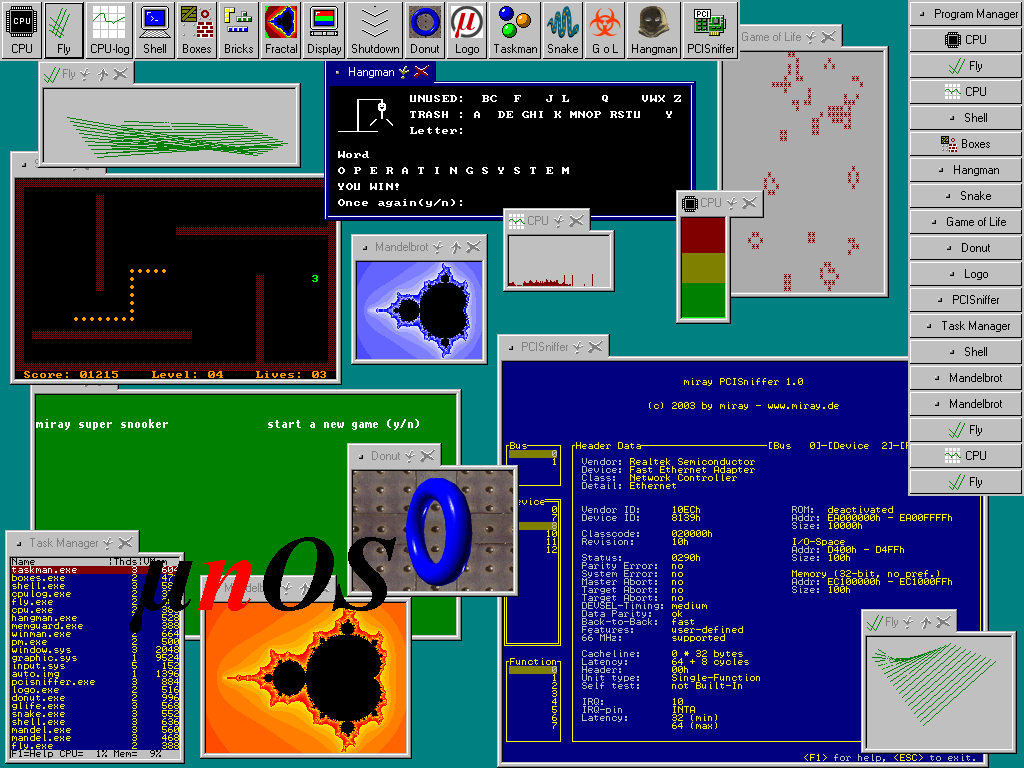Pick Boxes entry in the right window list

point(966,144)
